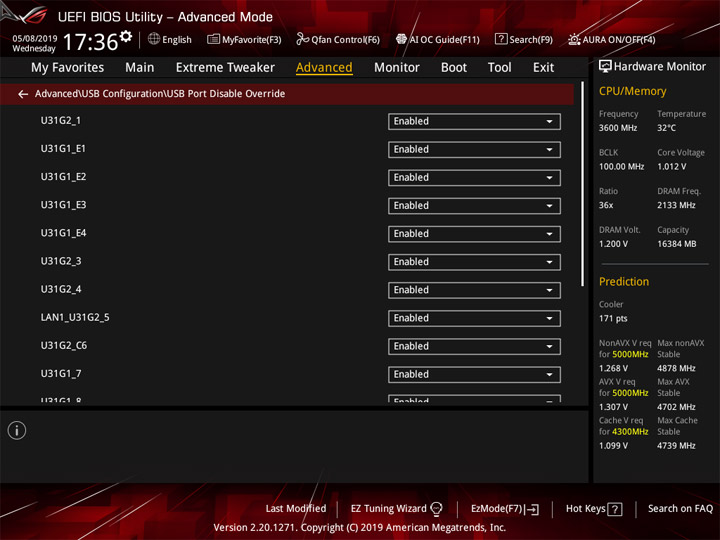
Task: Click the EZ Tuning Wizard lightbulb icon
Action: pyautogui.click(x=436, y=509)
